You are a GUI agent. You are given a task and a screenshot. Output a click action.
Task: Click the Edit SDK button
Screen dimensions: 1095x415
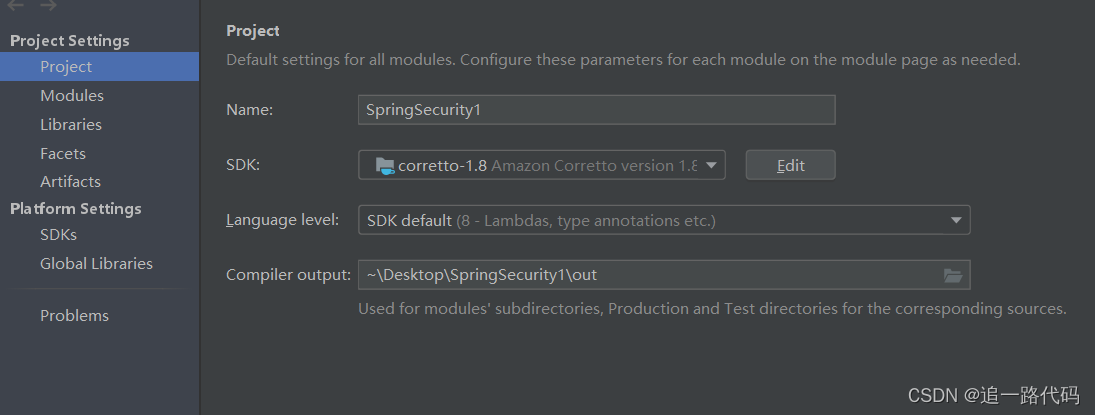tap(790, 165)
